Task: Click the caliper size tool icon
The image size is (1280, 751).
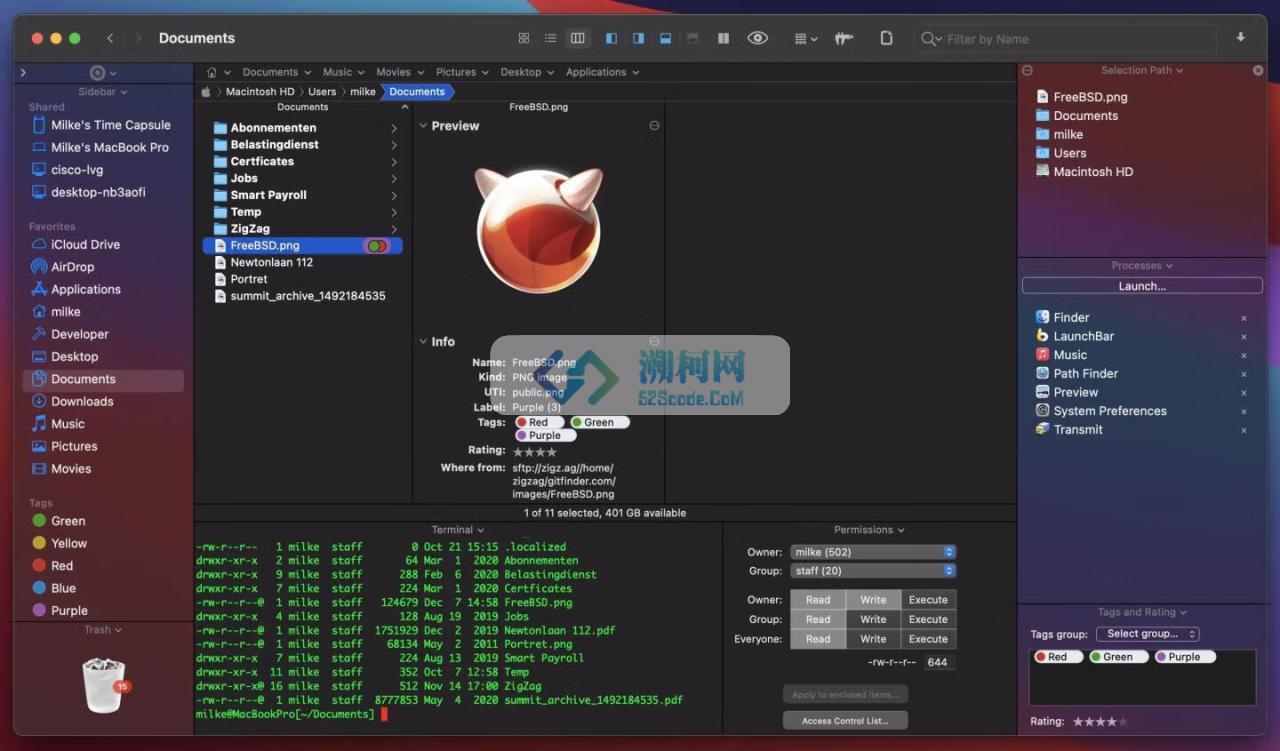Action: (844, 38)
